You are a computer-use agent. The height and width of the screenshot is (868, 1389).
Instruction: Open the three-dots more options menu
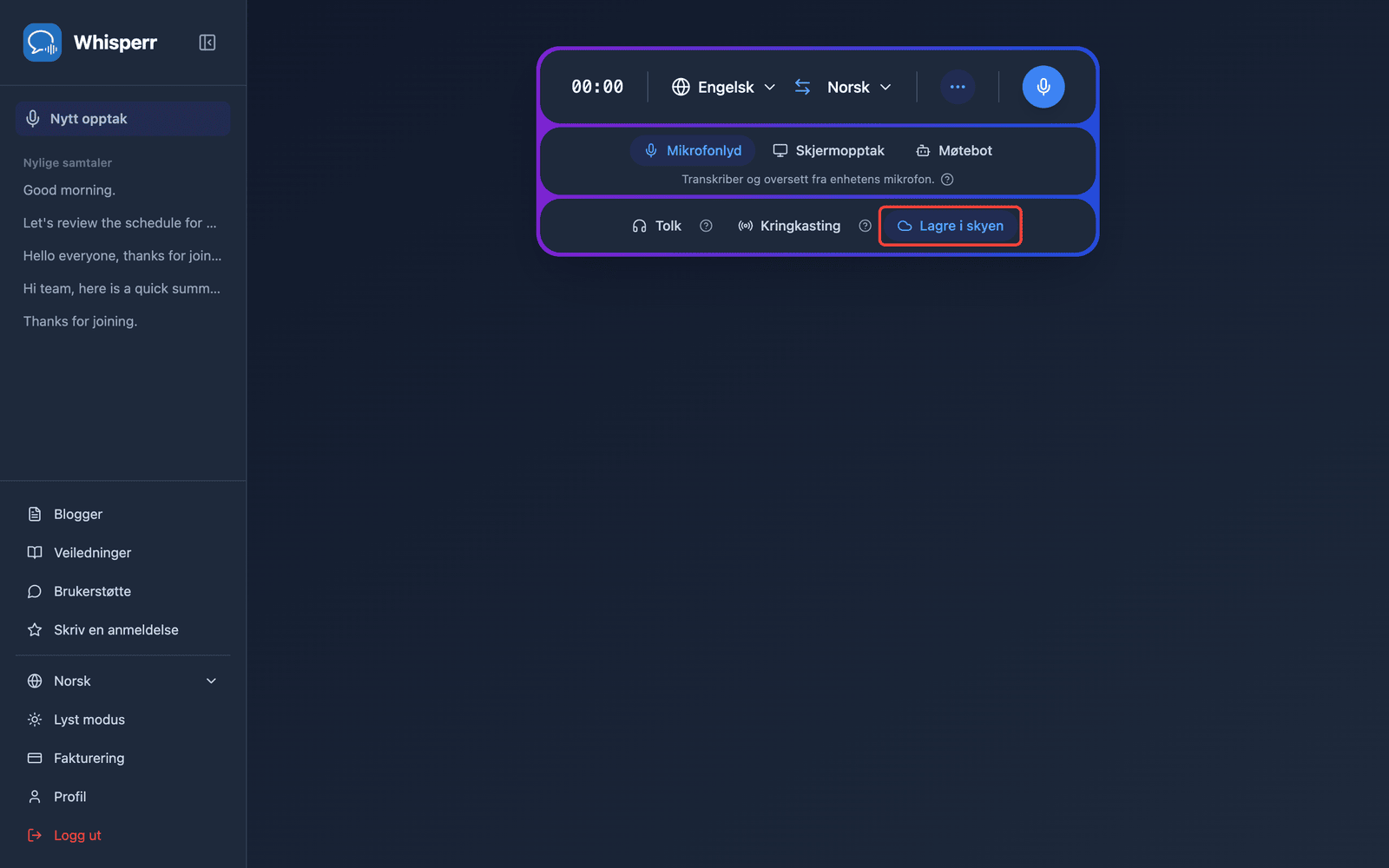point(958,87)
